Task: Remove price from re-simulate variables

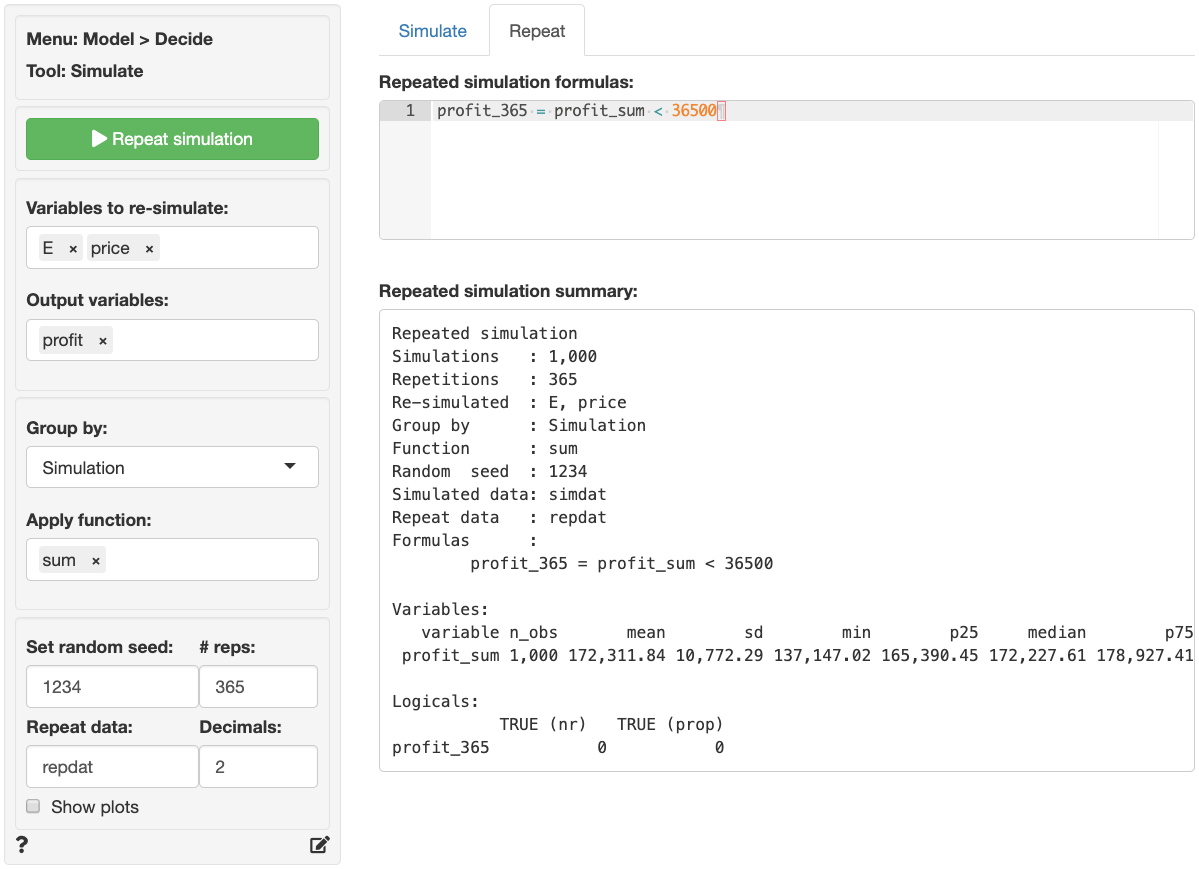Action: [149, 249]
